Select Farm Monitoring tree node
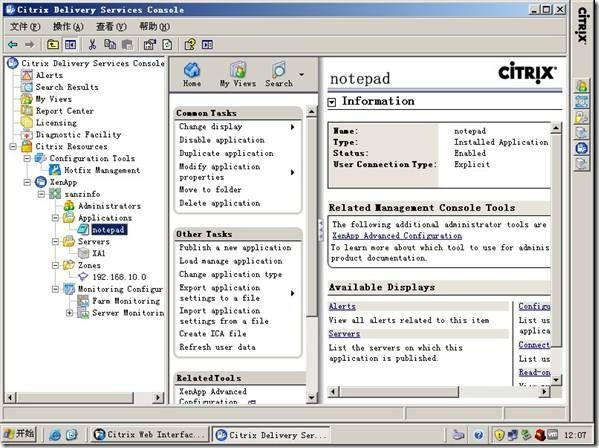This screenshot has height=448, width=599. [126, 301]
